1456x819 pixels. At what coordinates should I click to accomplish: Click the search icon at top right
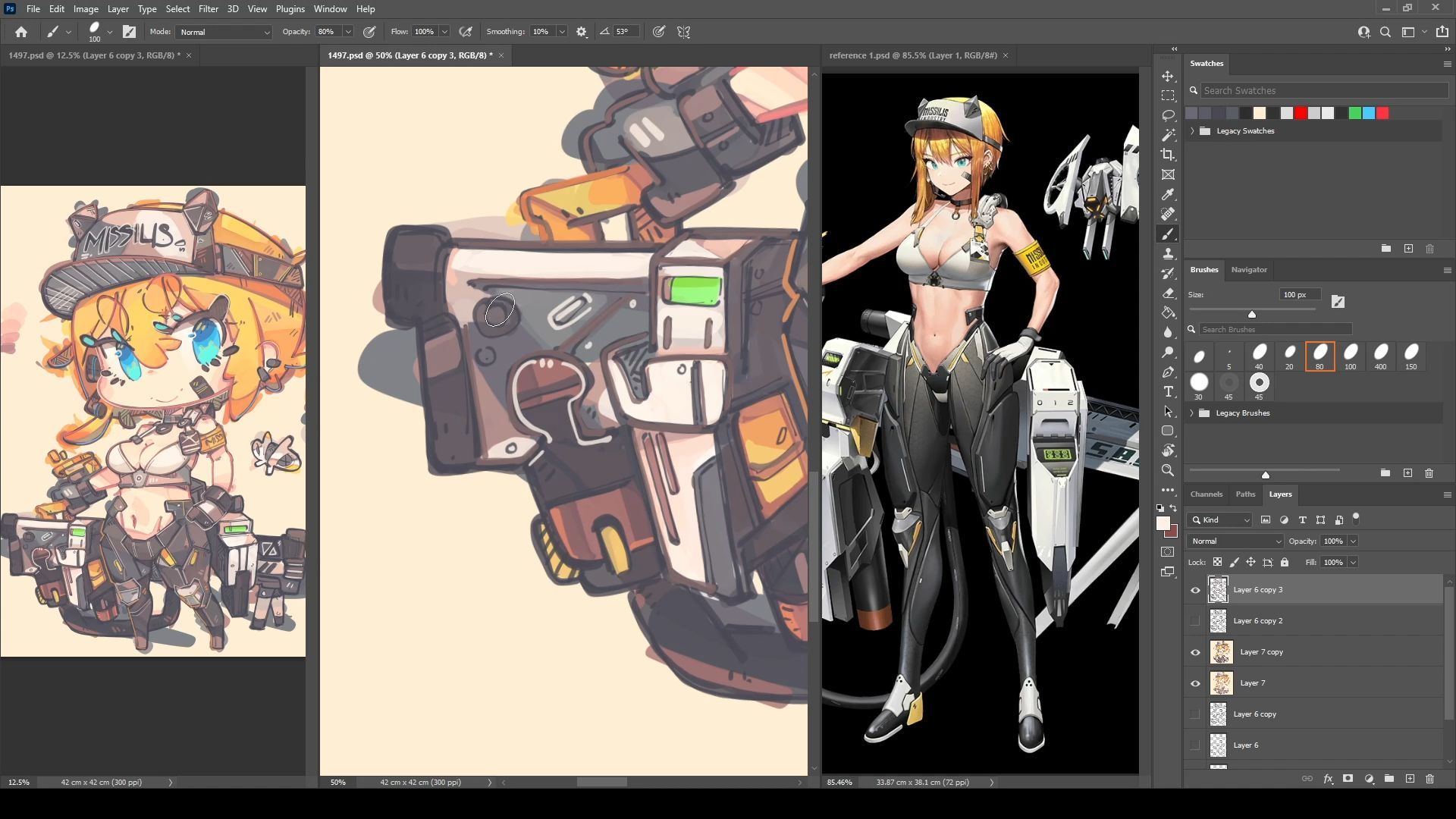(1385, 32)
